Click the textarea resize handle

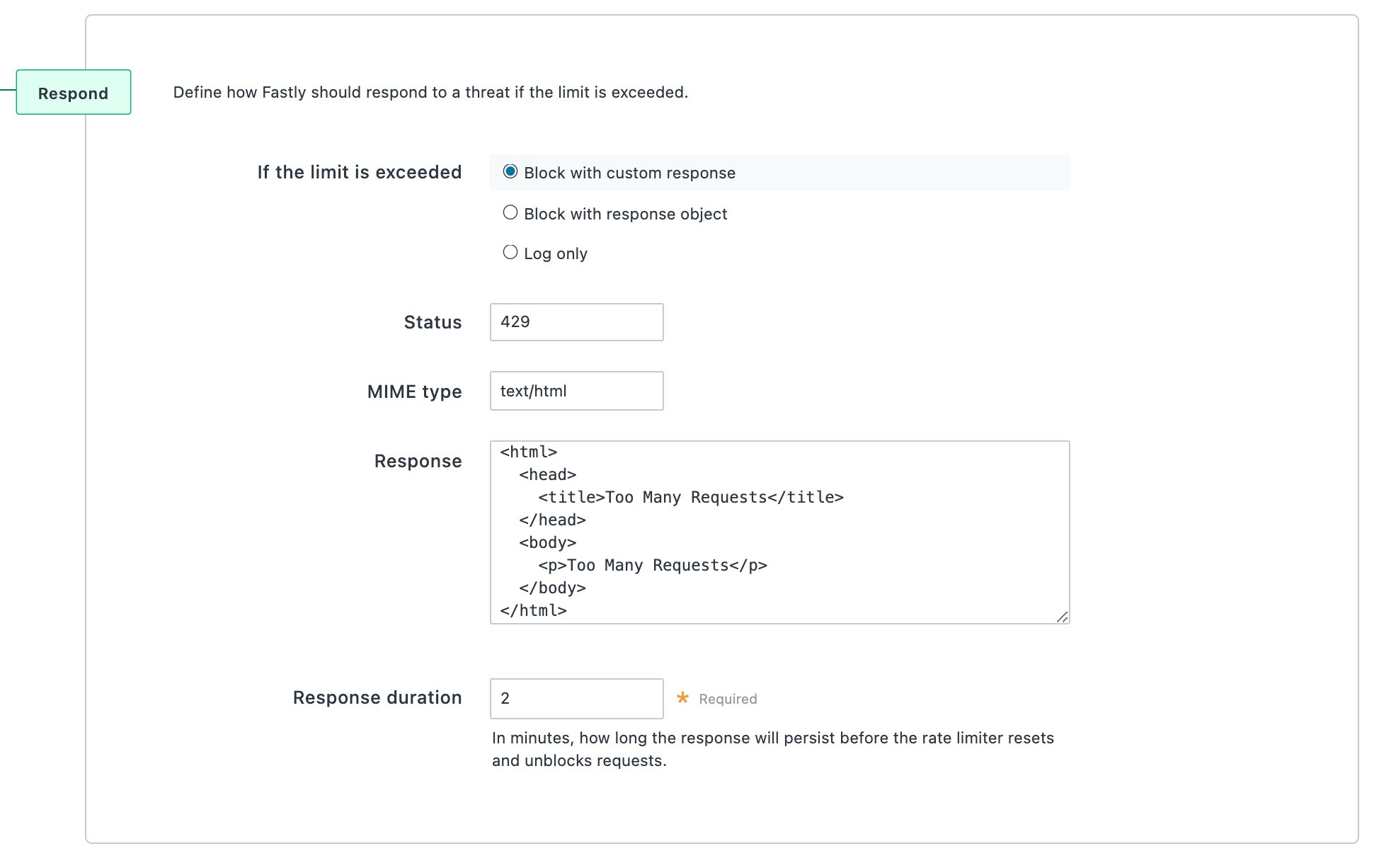tap(1063, 617)
